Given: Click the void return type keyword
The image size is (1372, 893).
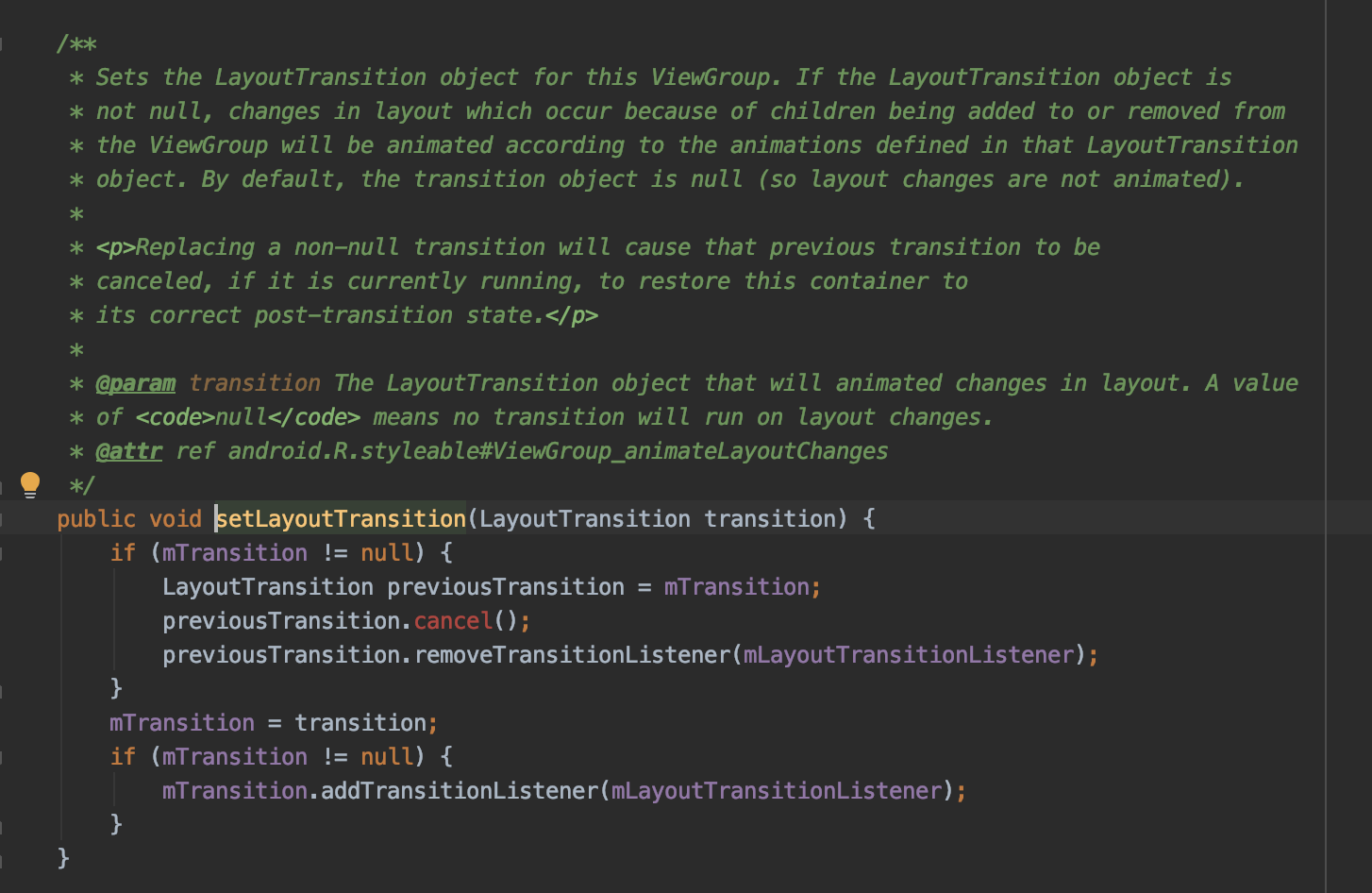Looking at the screenshot, I should (176, 519).
